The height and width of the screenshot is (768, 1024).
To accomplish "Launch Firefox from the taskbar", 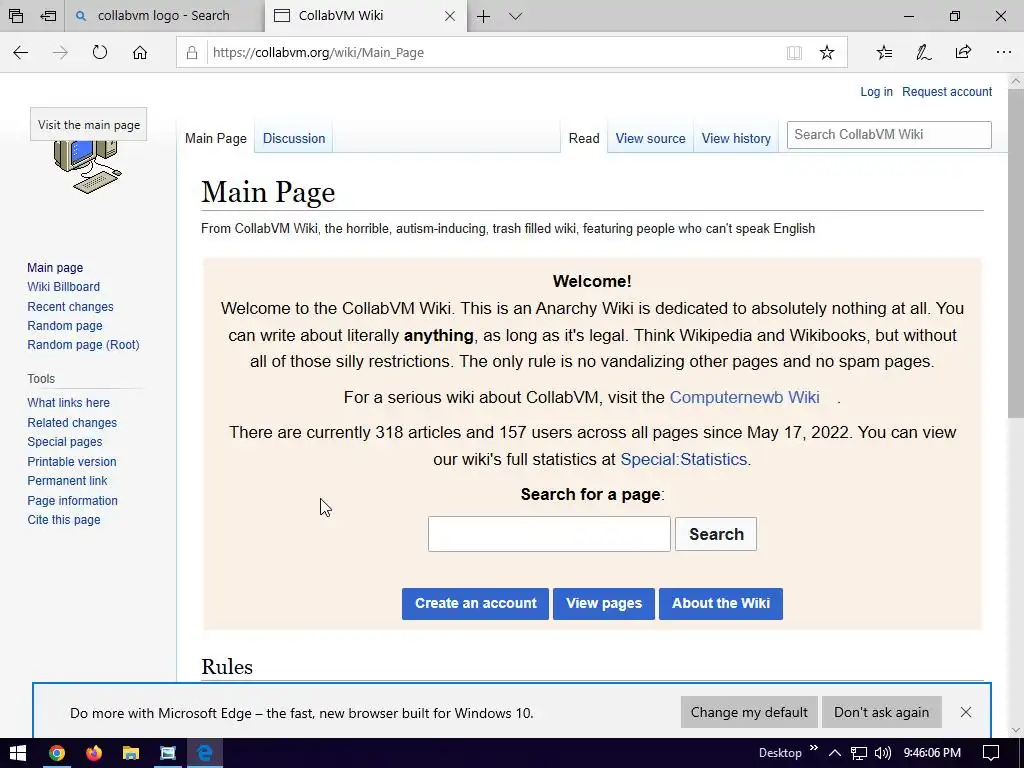I will 94,754.
